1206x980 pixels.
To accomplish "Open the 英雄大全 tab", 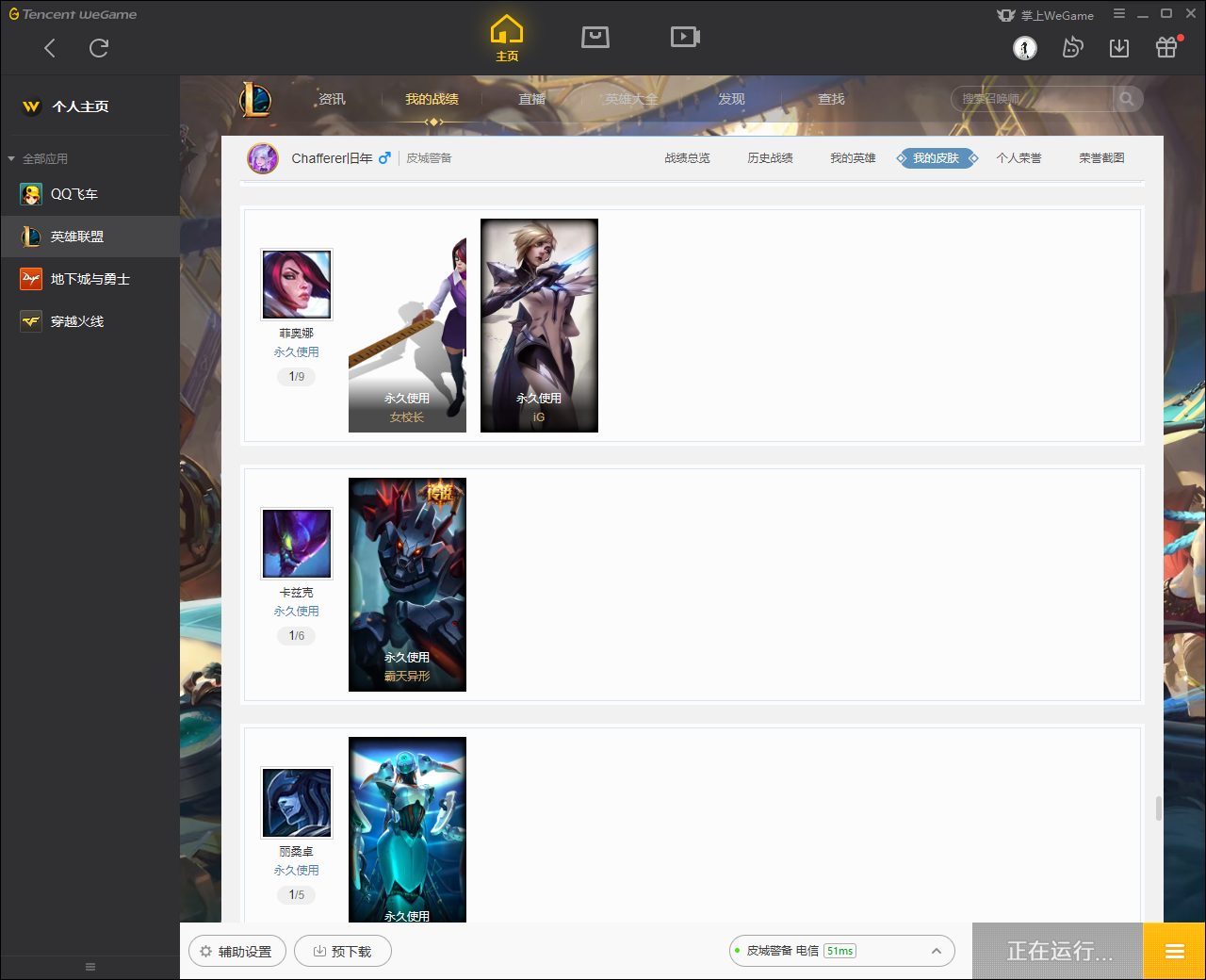I will pos(631,99).
